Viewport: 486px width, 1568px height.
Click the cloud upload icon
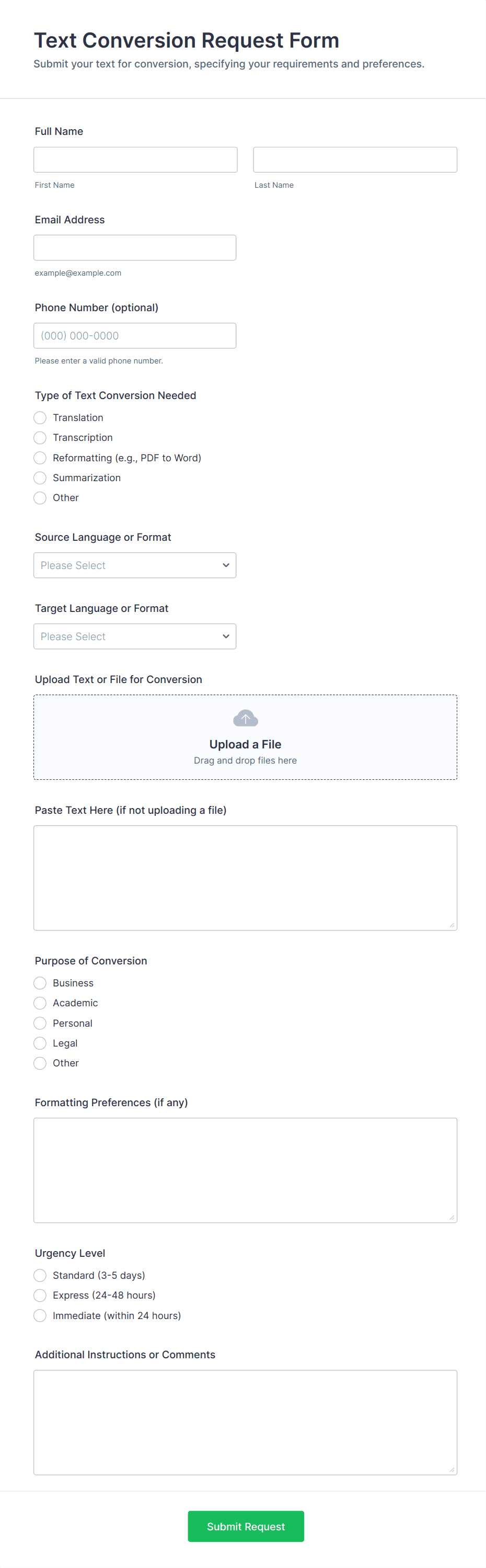(245, 718)
